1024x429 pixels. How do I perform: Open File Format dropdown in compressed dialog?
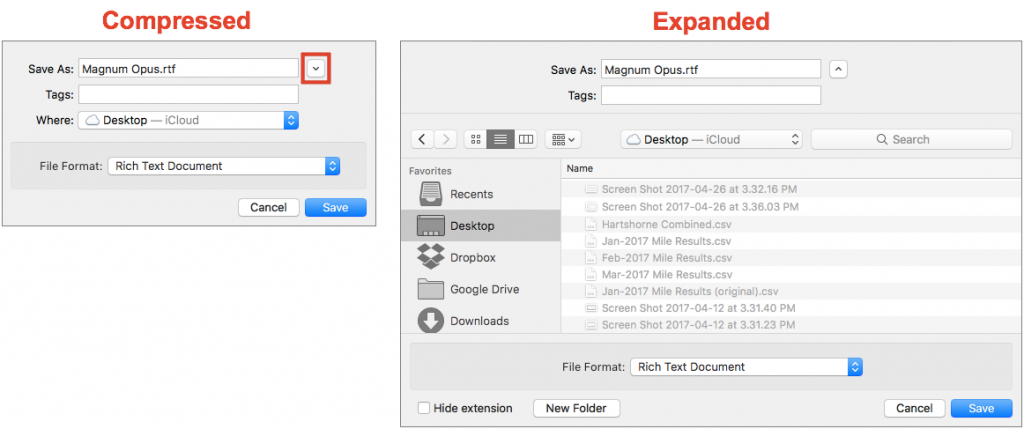tap(224, 166)
